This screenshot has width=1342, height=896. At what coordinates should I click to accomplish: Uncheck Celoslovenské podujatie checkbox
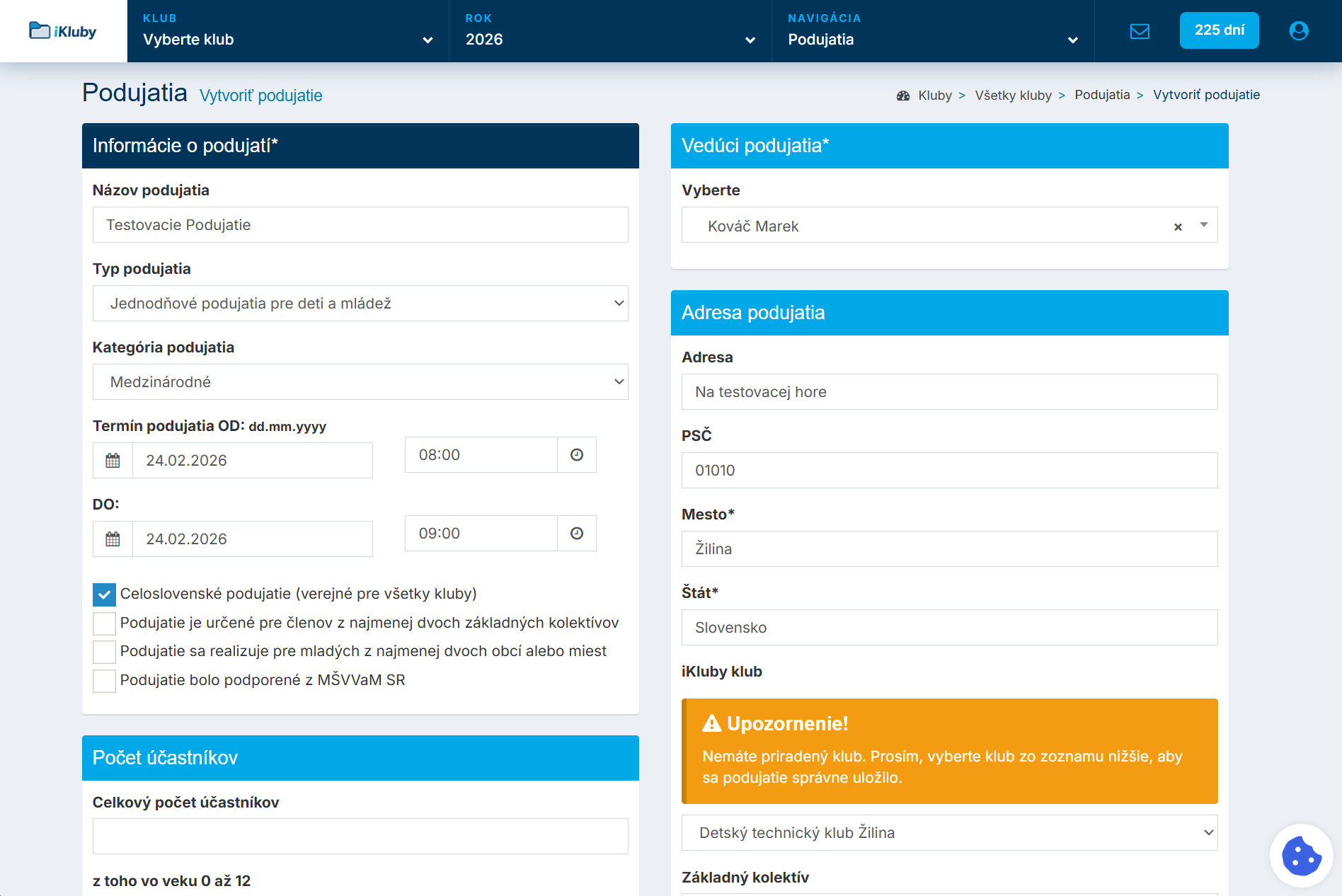pyautogui.click(x=104, y=595)
